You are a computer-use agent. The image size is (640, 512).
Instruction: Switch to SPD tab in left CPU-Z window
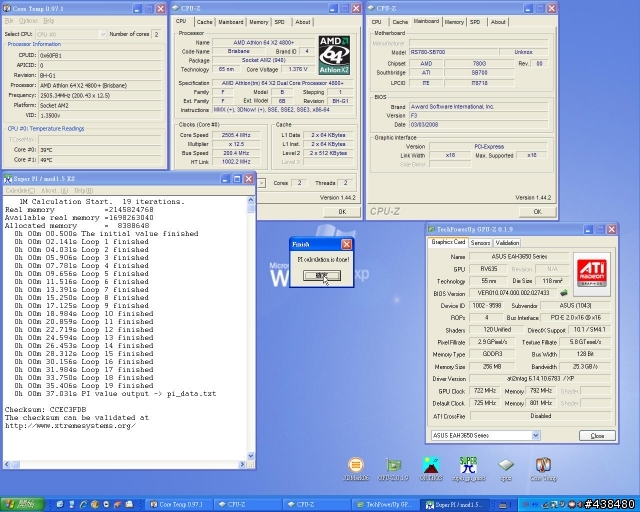click(x=280, y=22)
